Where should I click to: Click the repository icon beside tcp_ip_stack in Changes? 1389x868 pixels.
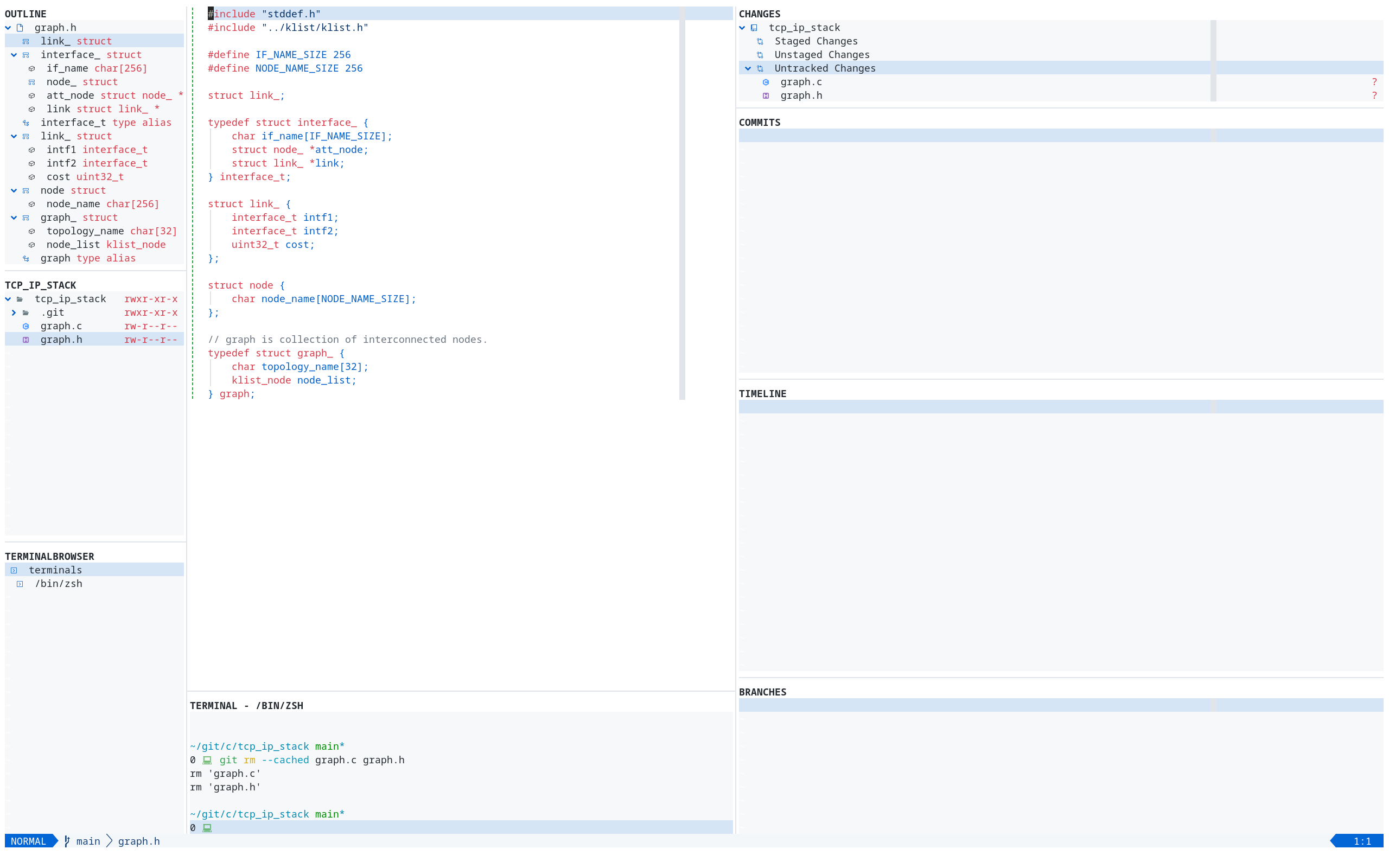point(754,27)
